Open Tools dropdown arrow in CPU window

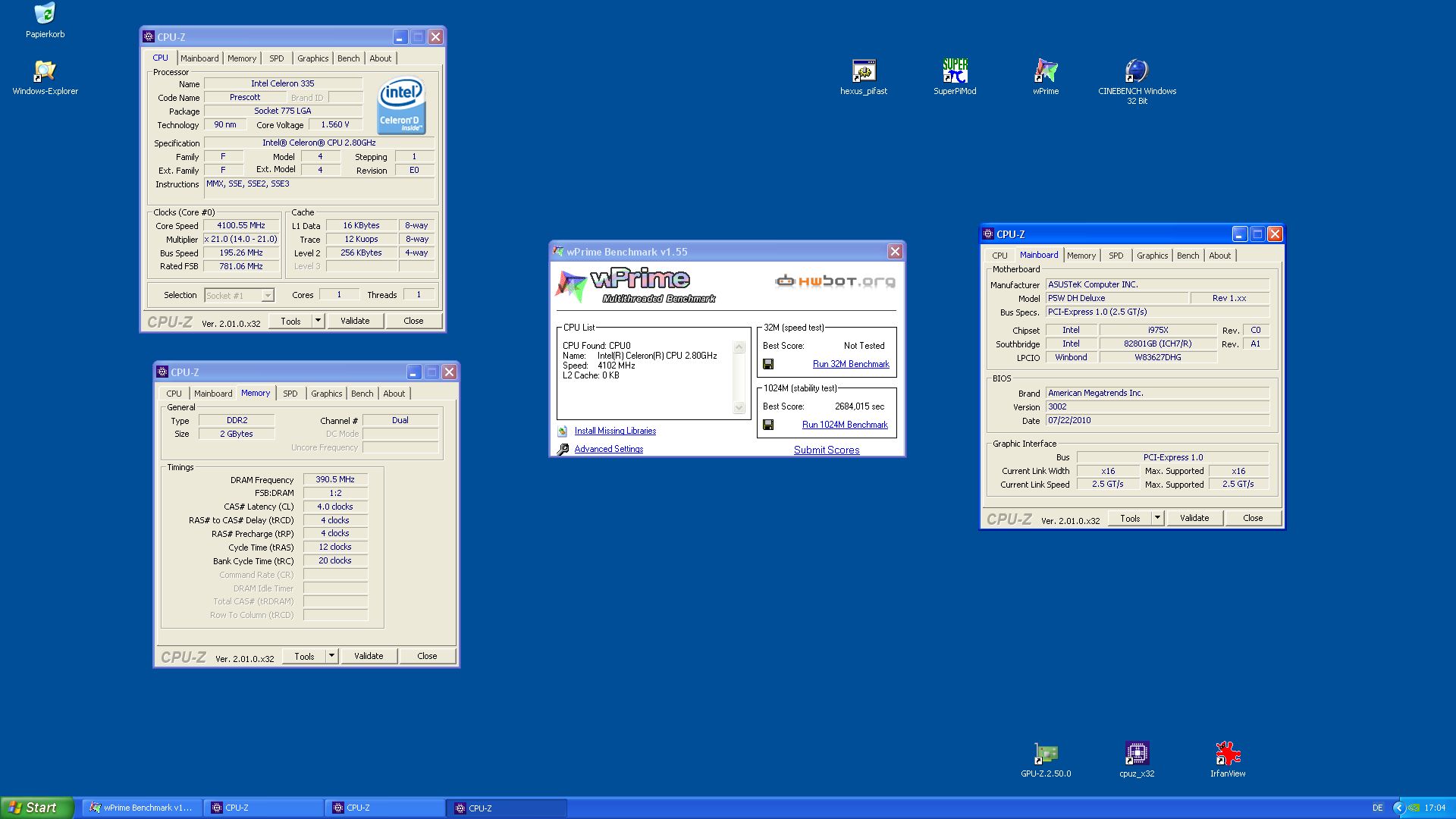tap(318, 321)
